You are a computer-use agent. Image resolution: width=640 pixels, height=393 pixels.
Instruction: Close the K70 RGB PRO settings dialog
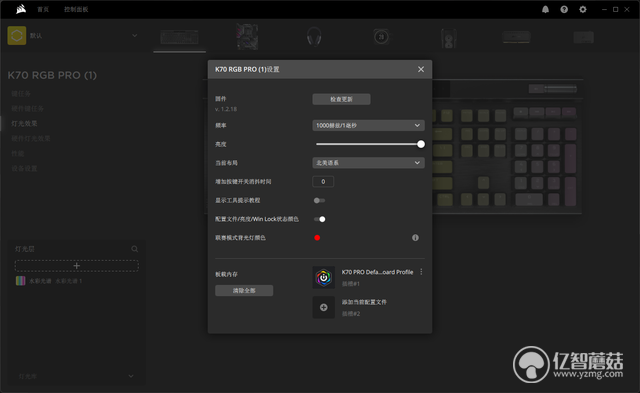coord(421,69)
